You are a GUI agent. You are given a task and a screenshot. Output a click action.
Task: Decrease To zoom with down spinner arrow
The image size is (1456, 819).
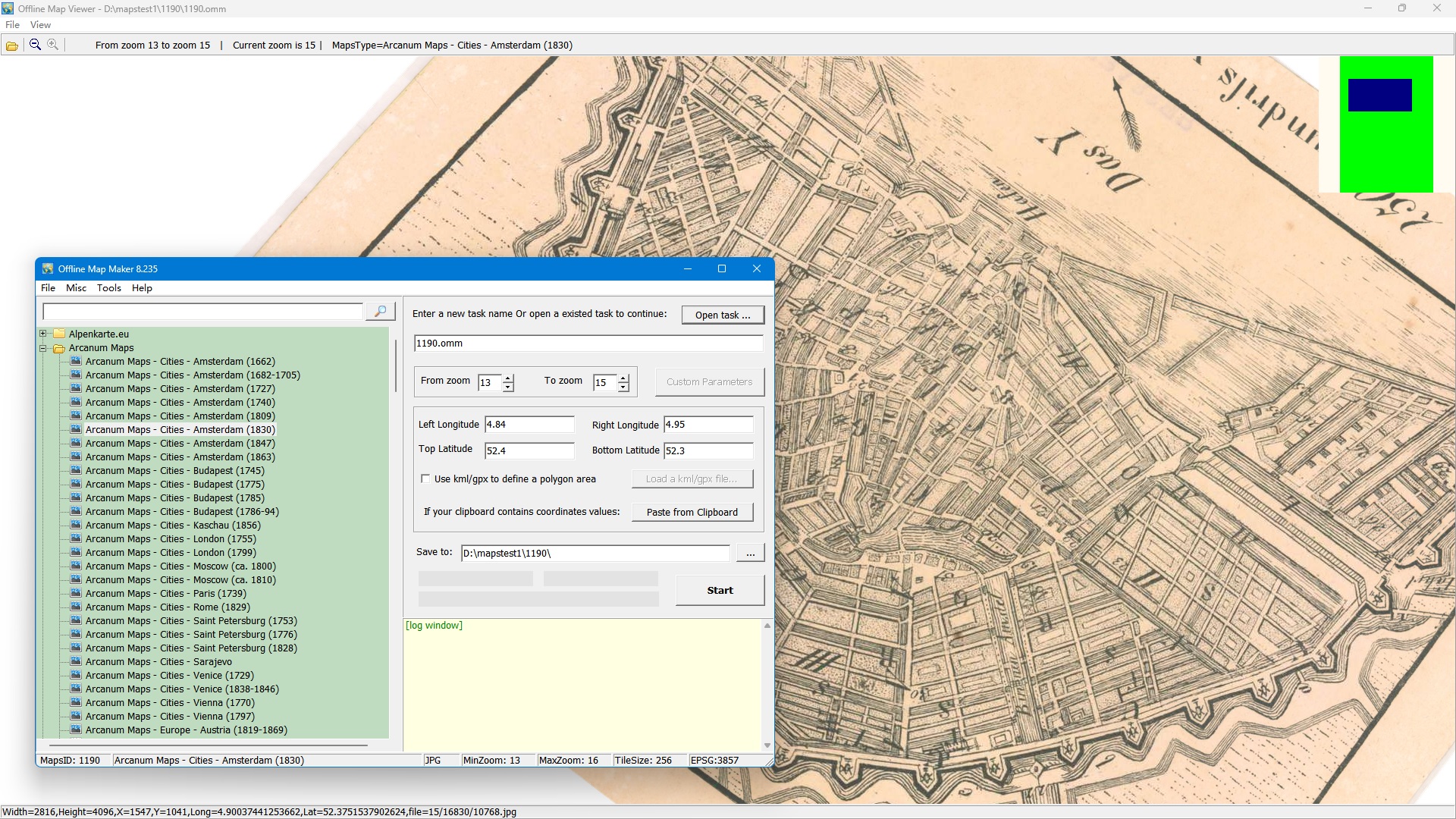click(623, 388)
